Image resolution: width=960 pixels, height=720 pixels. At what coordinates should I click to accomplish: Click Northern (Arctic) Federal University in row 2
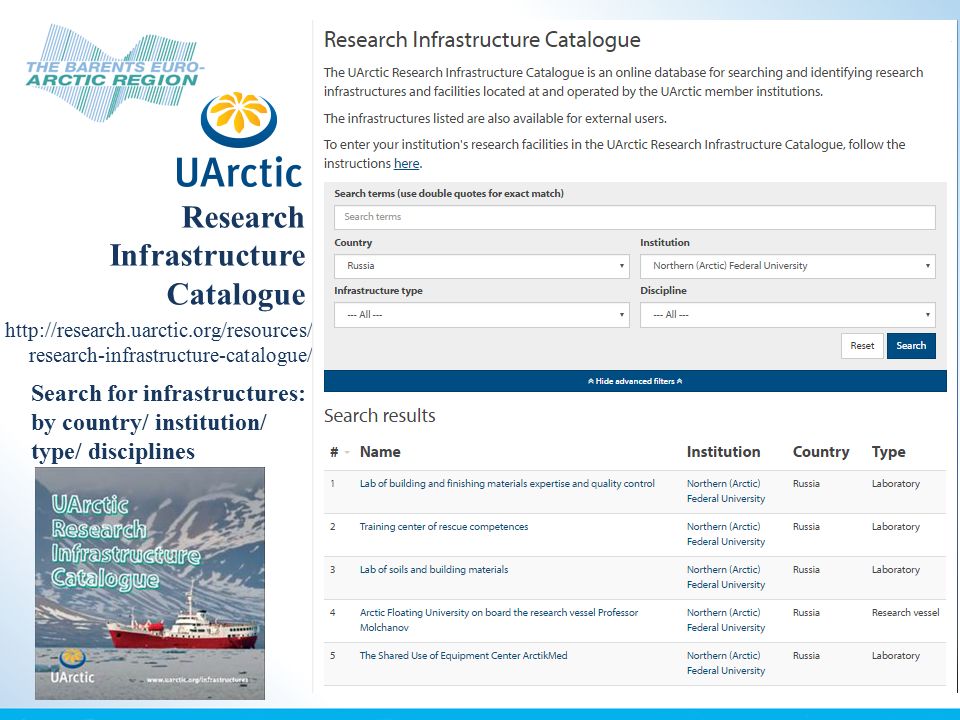click(726, 534)
